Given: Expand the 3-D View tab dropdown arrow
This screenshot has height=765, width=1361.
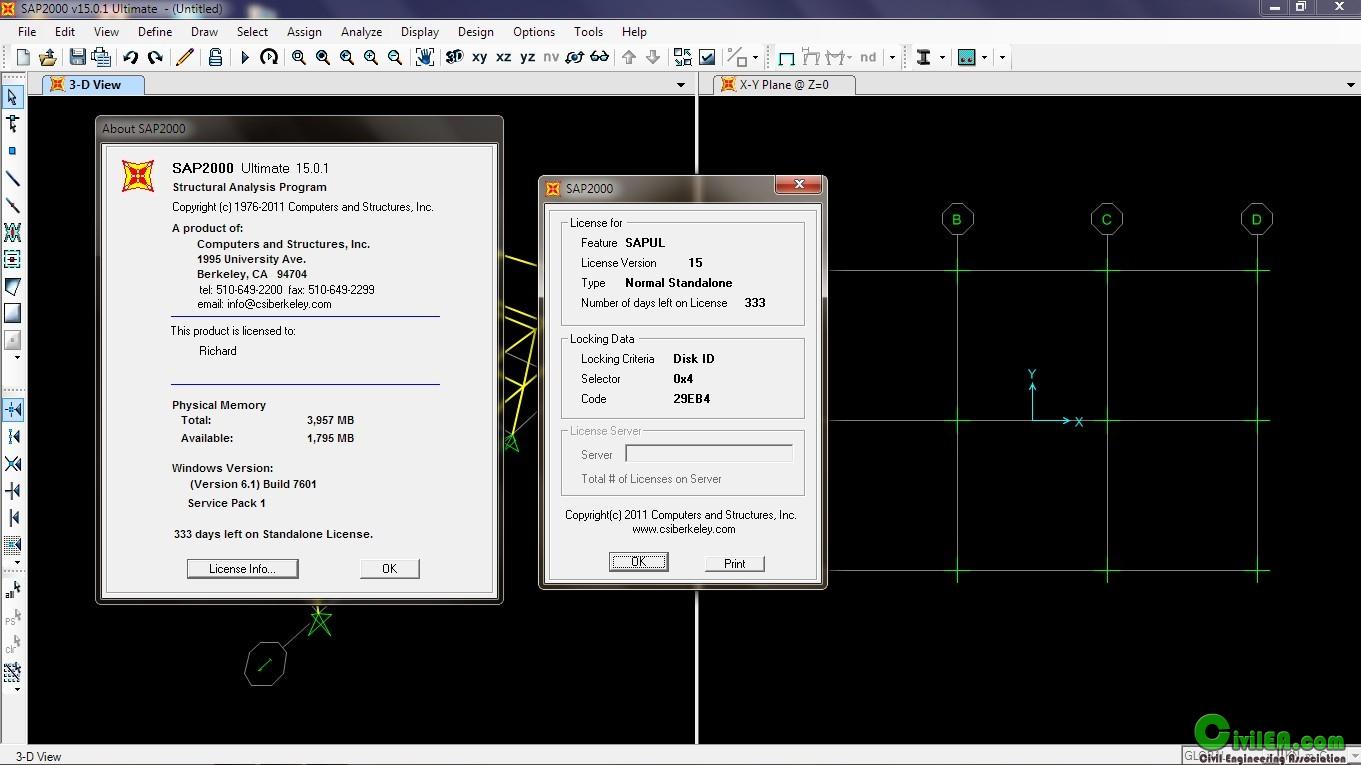Looking at the screenshot, I should (x=681, y=85).
